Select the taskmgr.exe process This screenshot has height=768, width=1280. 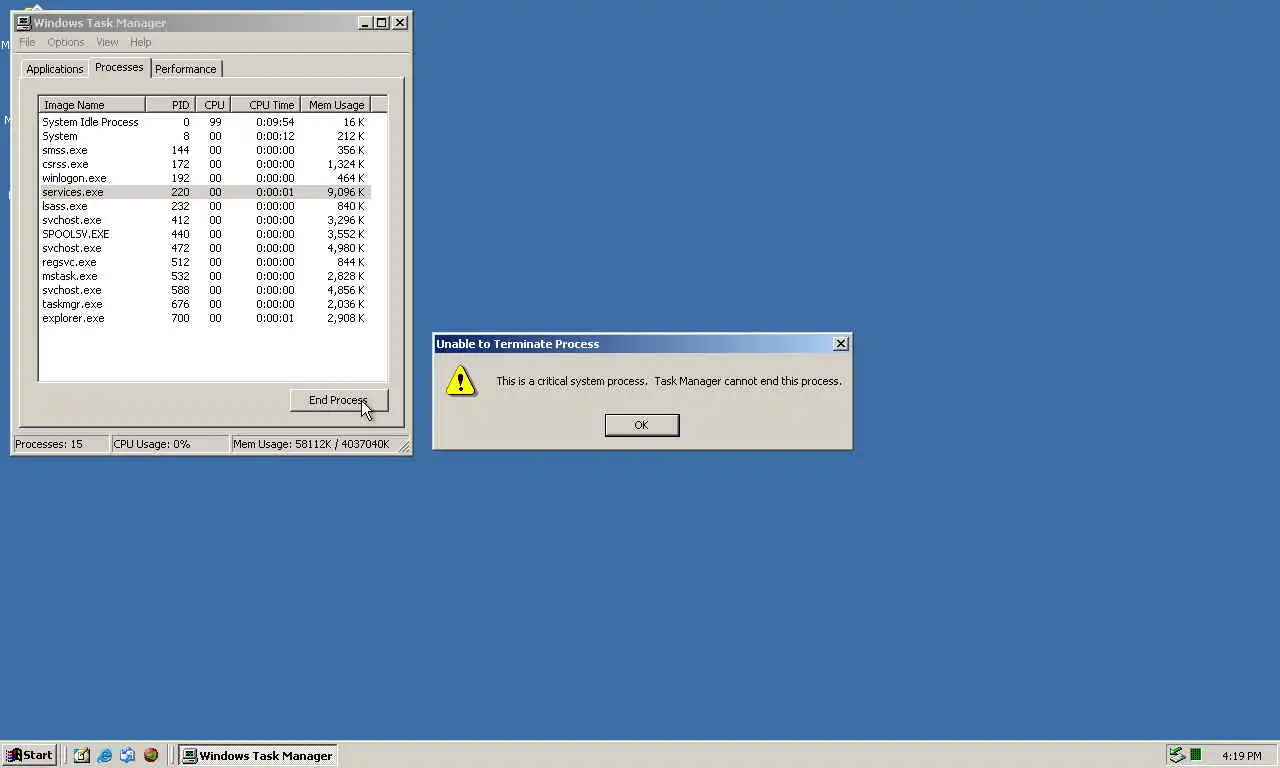pos(205,304)
